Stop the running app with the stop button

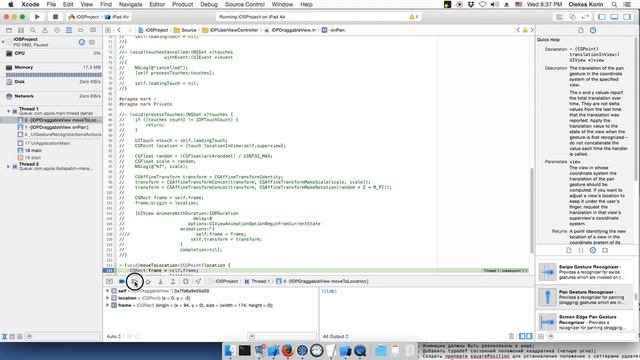pyautogui.click(x=55, y=17)
